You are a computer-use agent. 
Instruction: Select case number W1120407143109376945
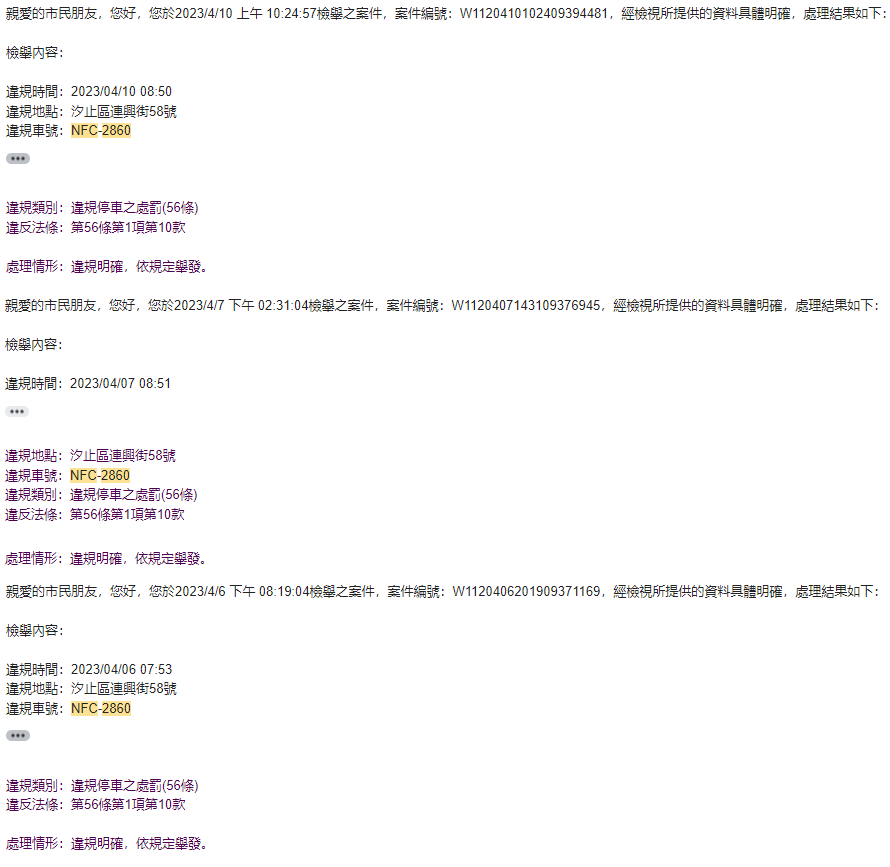coord(526,305)
